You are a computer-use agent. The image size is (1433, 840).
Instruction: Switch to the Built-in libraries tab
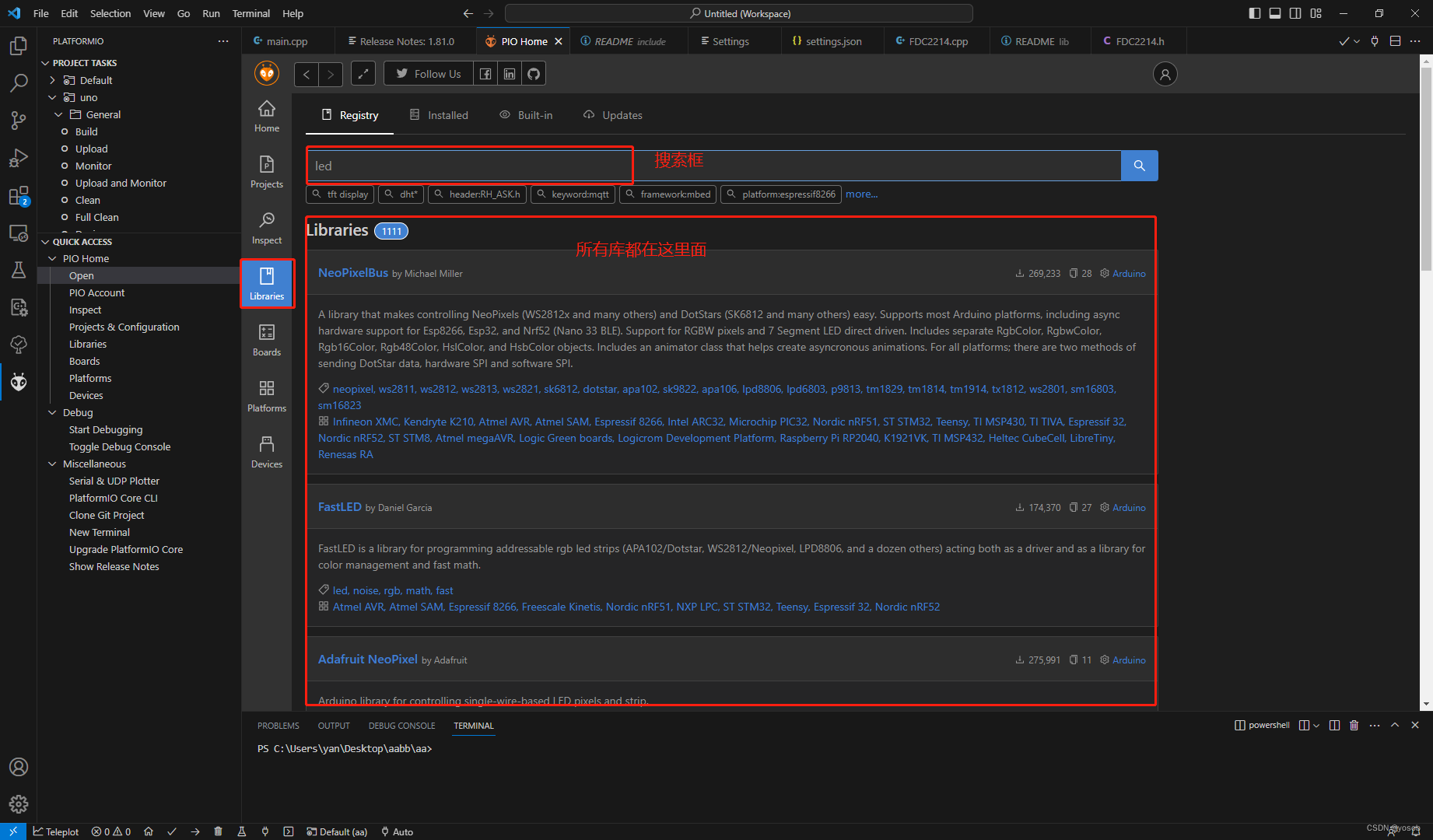[526, 115]
